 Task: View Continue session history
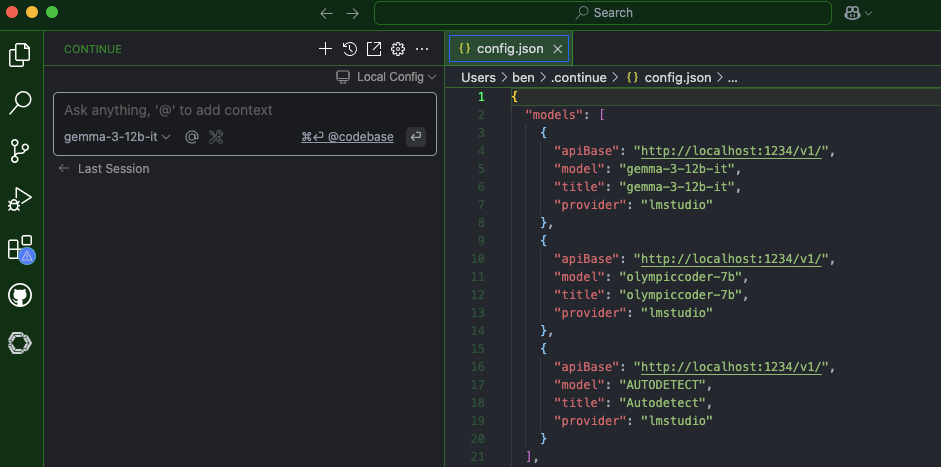click(x=349, y=49)
